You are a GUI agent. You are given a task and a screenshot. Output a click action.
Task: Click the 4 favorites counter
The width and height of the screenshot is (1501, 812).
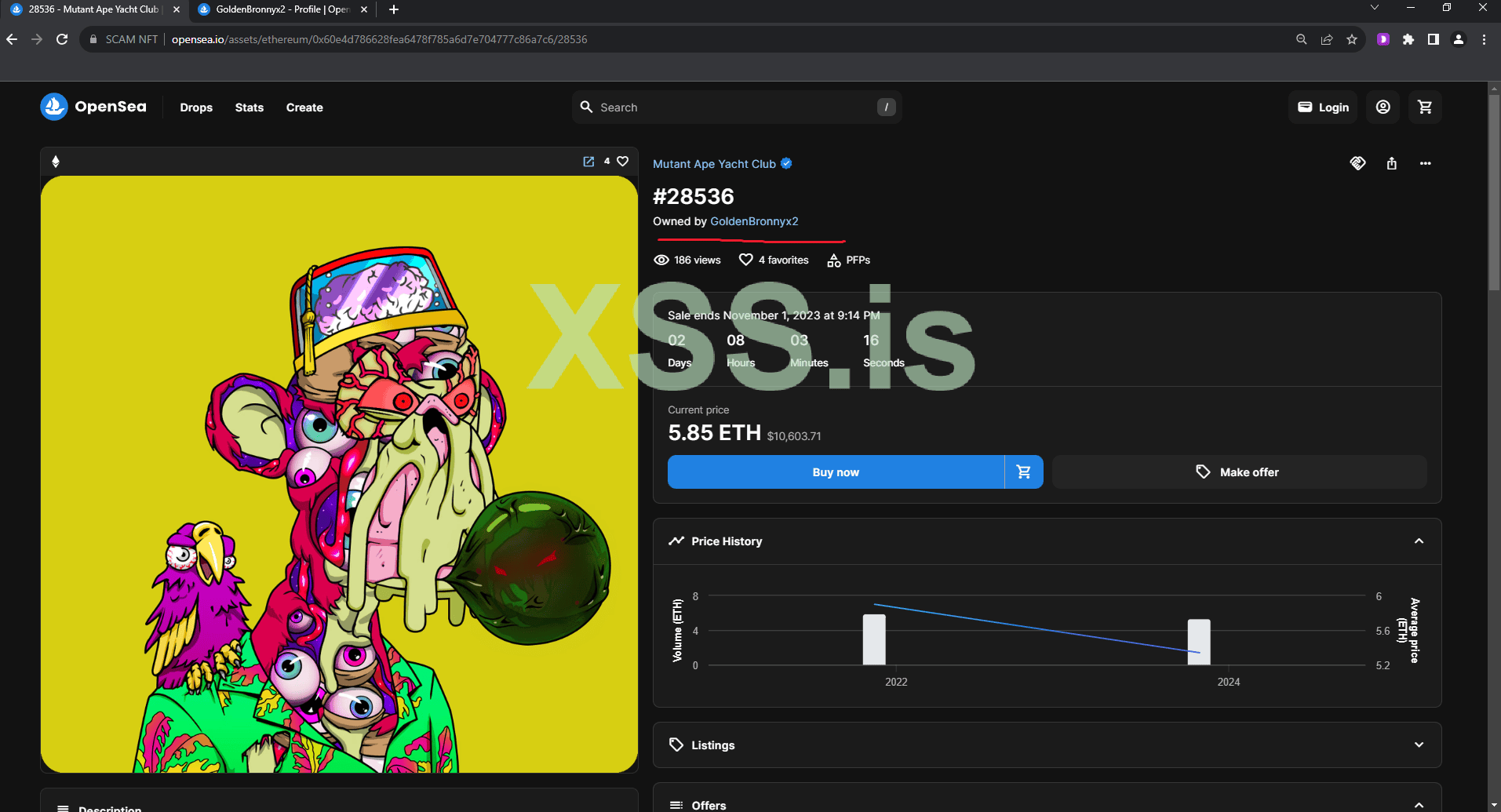click(x=774, y=260)
